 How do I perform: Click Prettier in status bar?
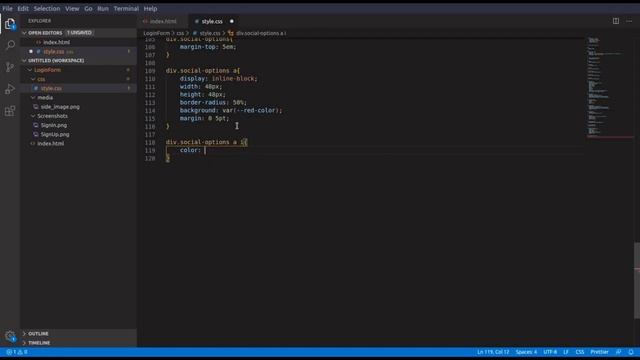[x=599, y=352]
